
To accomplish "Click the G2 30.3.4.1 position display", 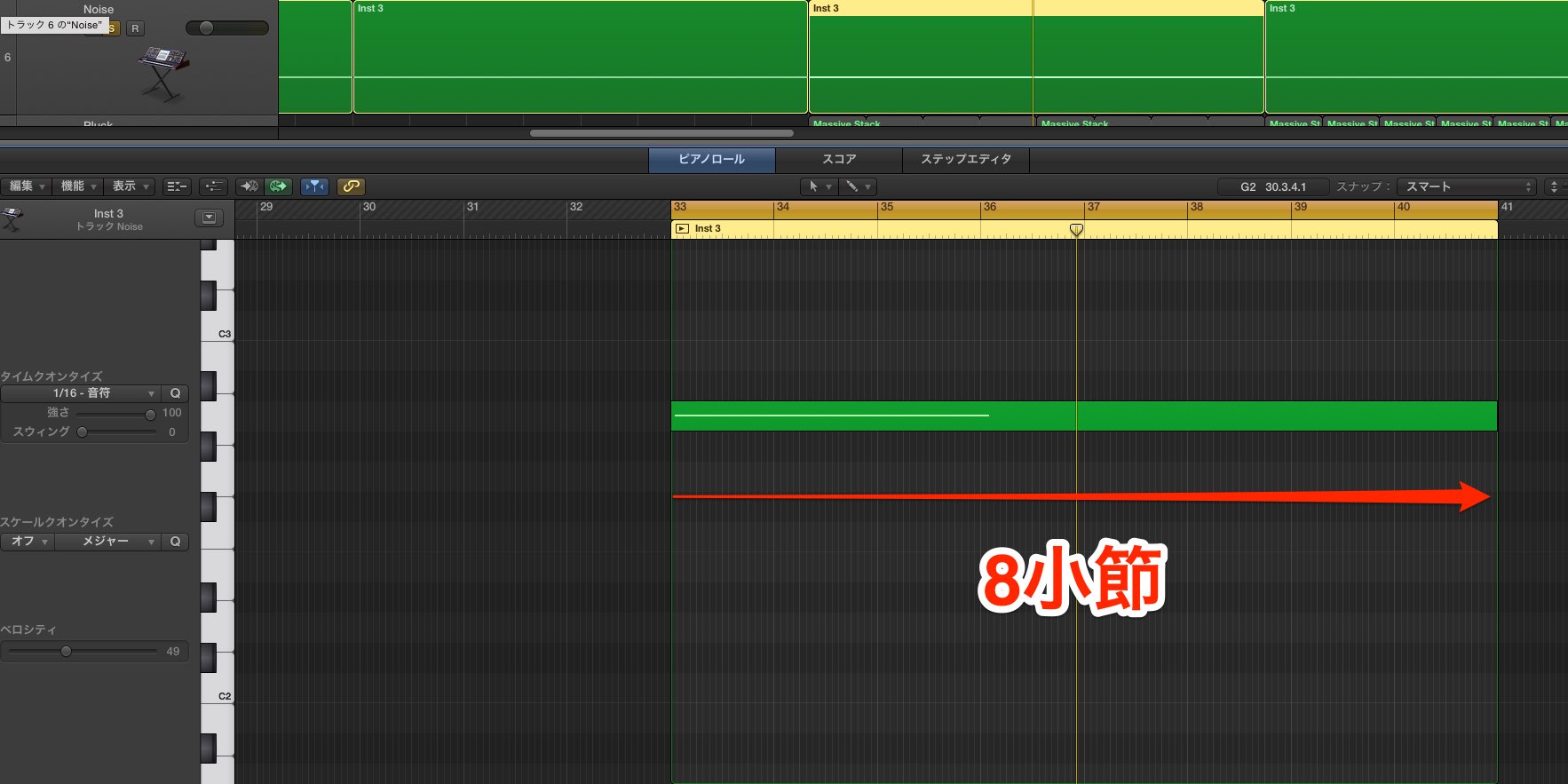I will [x=1273, y=186].
